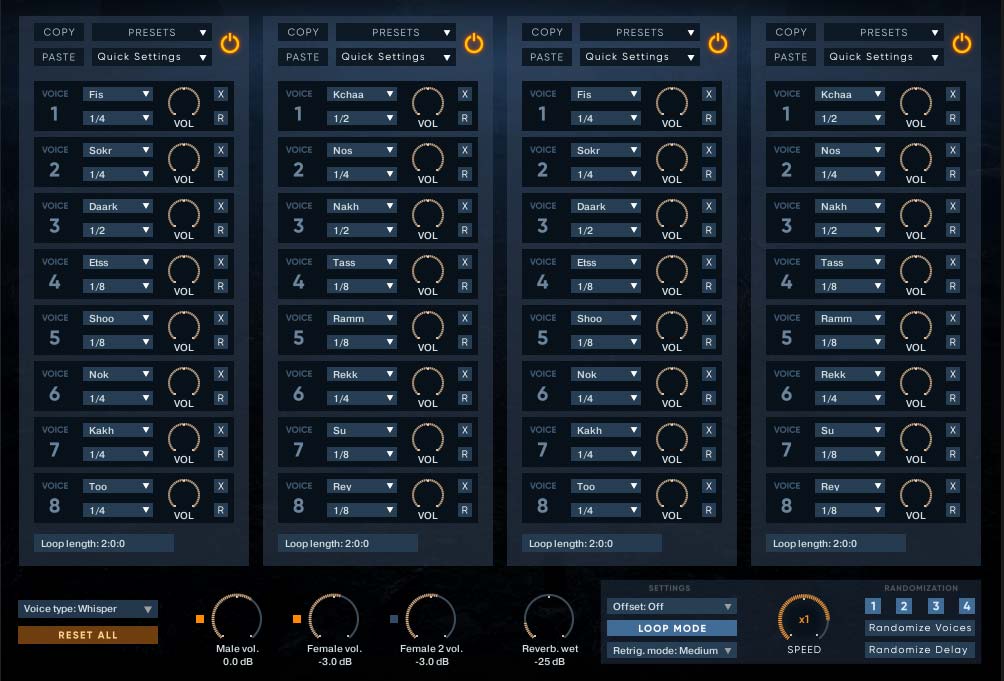Screen dimensions: 1004x681
Task: Open the Voice type: Whisper dropdown
Action: (x=87, y=608)
